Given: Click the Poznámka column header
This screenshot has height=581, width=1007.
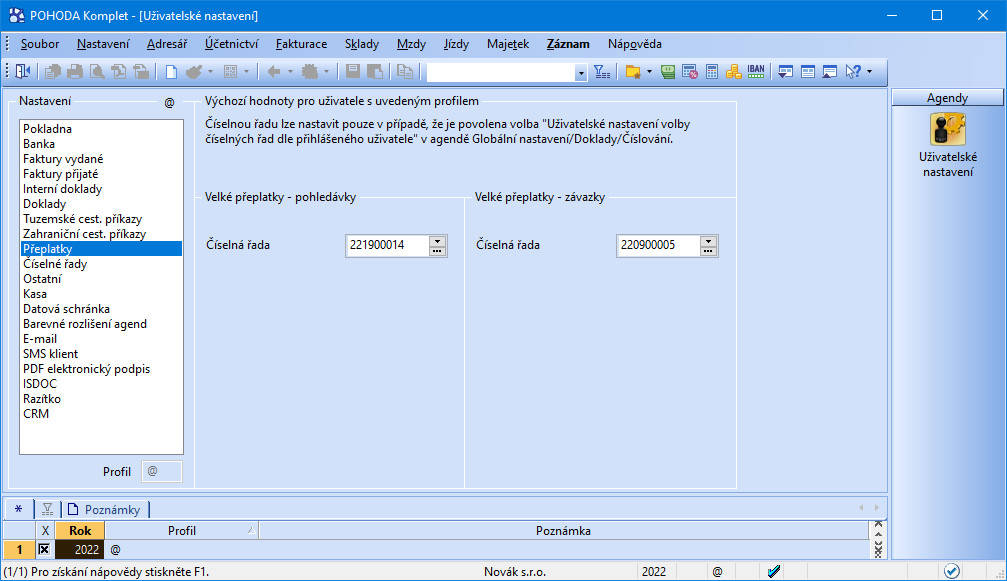Looking at the screenshot, I should (x=563, y=531).
